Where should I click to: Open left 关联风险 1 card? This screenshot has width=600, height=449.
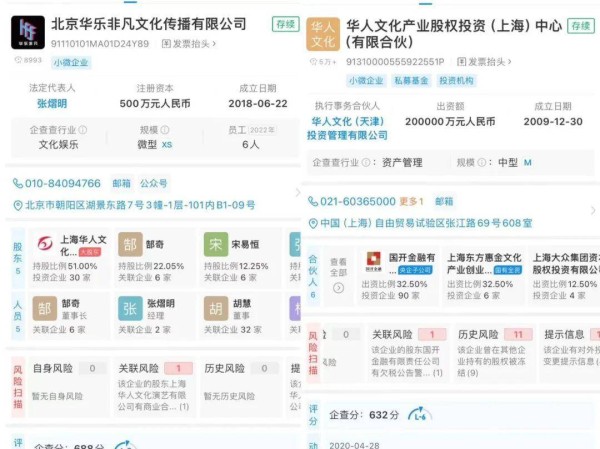tap(155, 387)
